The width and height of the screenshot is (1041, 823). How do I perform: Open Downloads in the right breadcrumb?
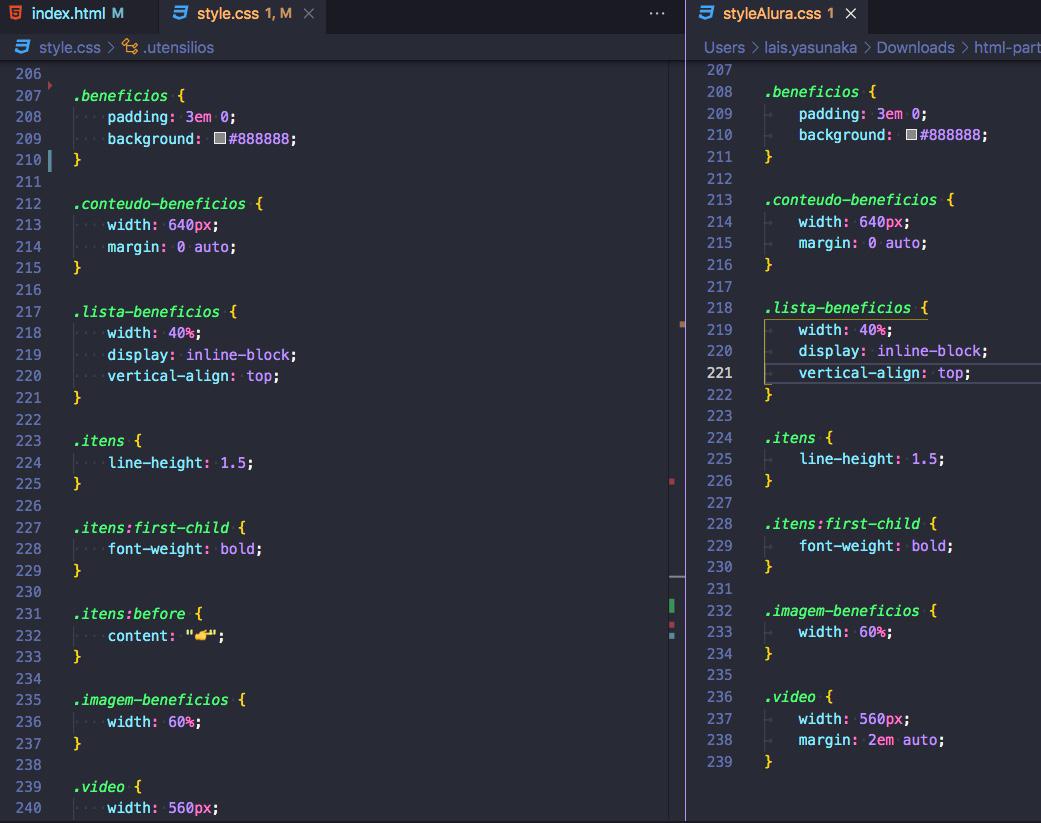916,47
